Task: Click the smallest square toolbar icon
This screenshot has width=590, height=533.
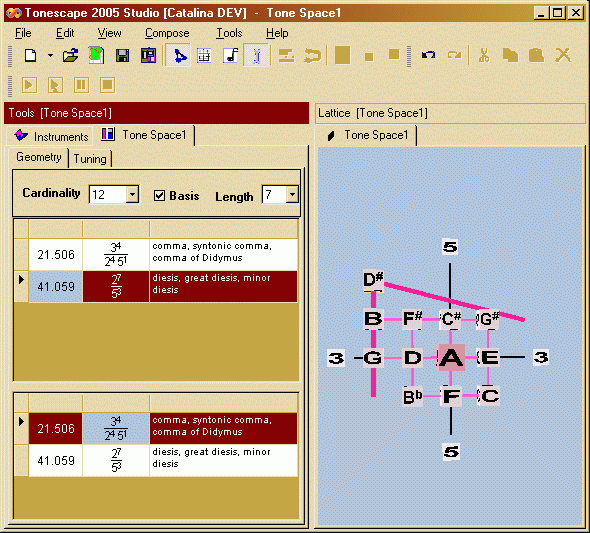Action: (x=369, y=57)
